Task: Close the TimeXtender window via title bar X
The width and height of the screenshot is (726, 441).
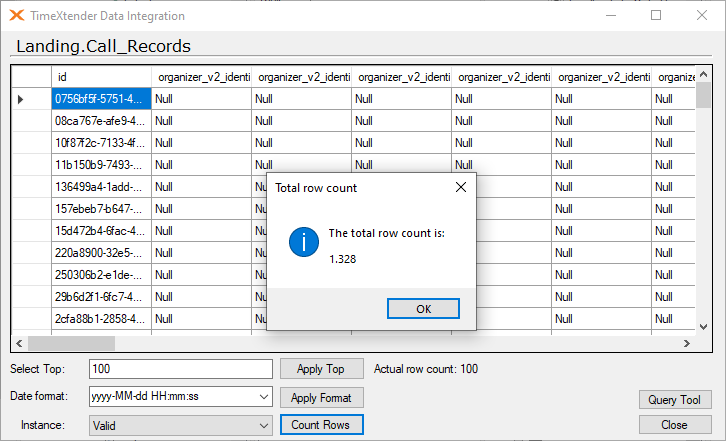Action: (x=701, y=15)
